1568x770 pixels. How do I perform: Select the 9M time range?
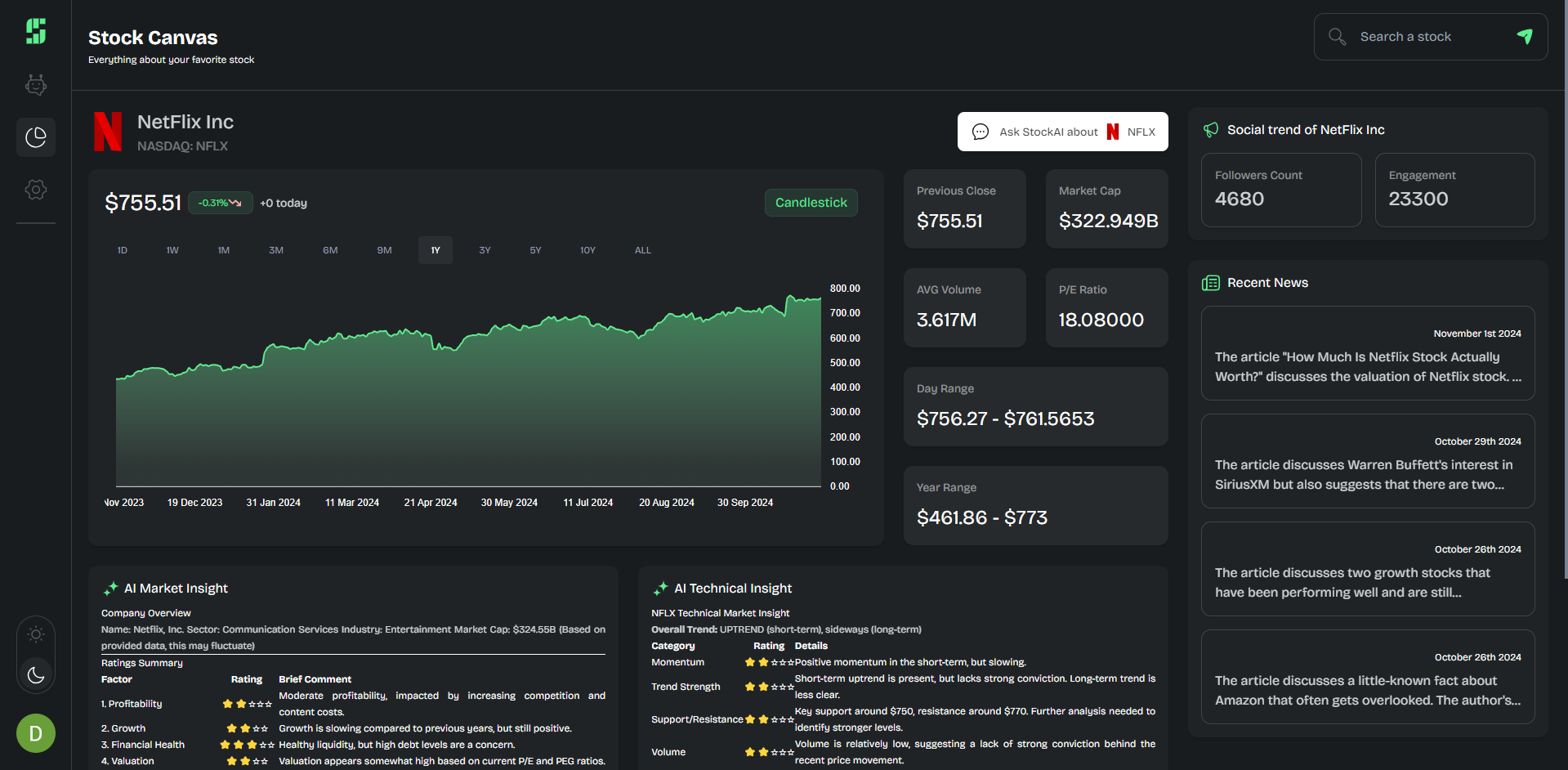pyautogui.click(x=384, y=250)
